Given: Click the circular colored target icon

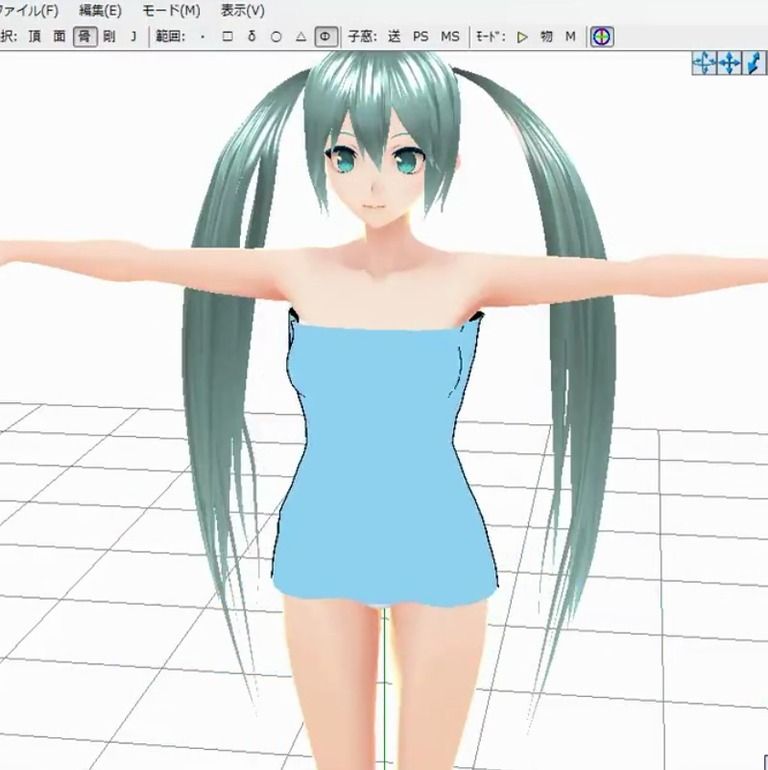Looking at the screenshot, I should point(602,37).
